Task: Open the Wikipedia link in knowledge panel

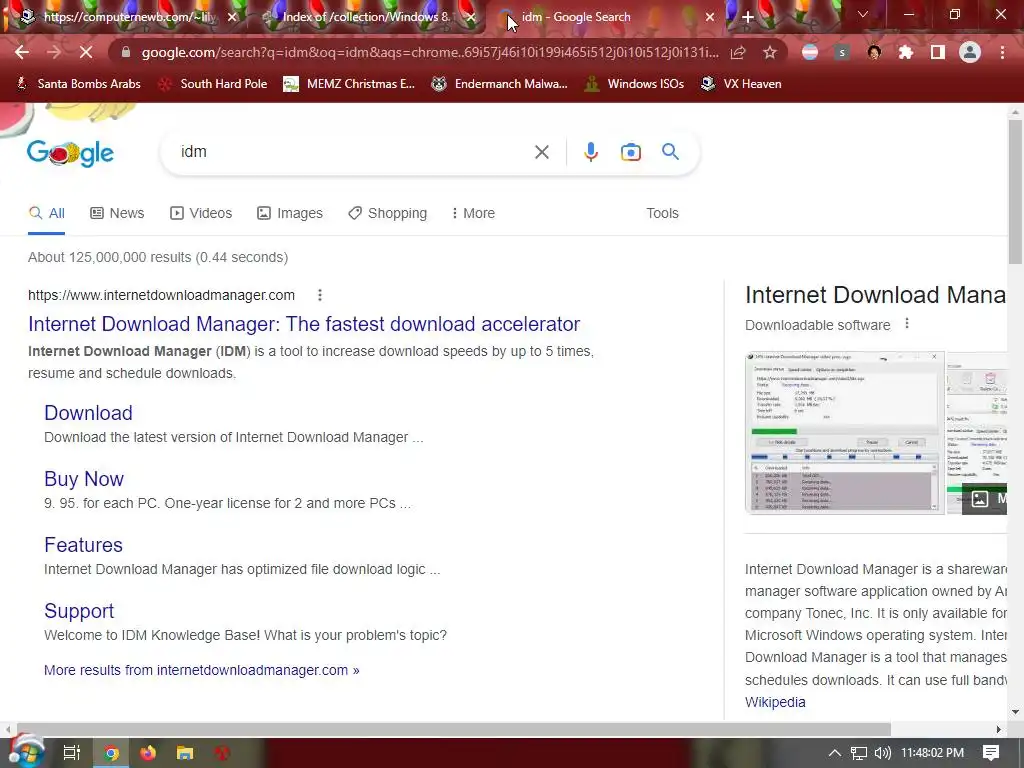Action: click(x=775, y=702)
